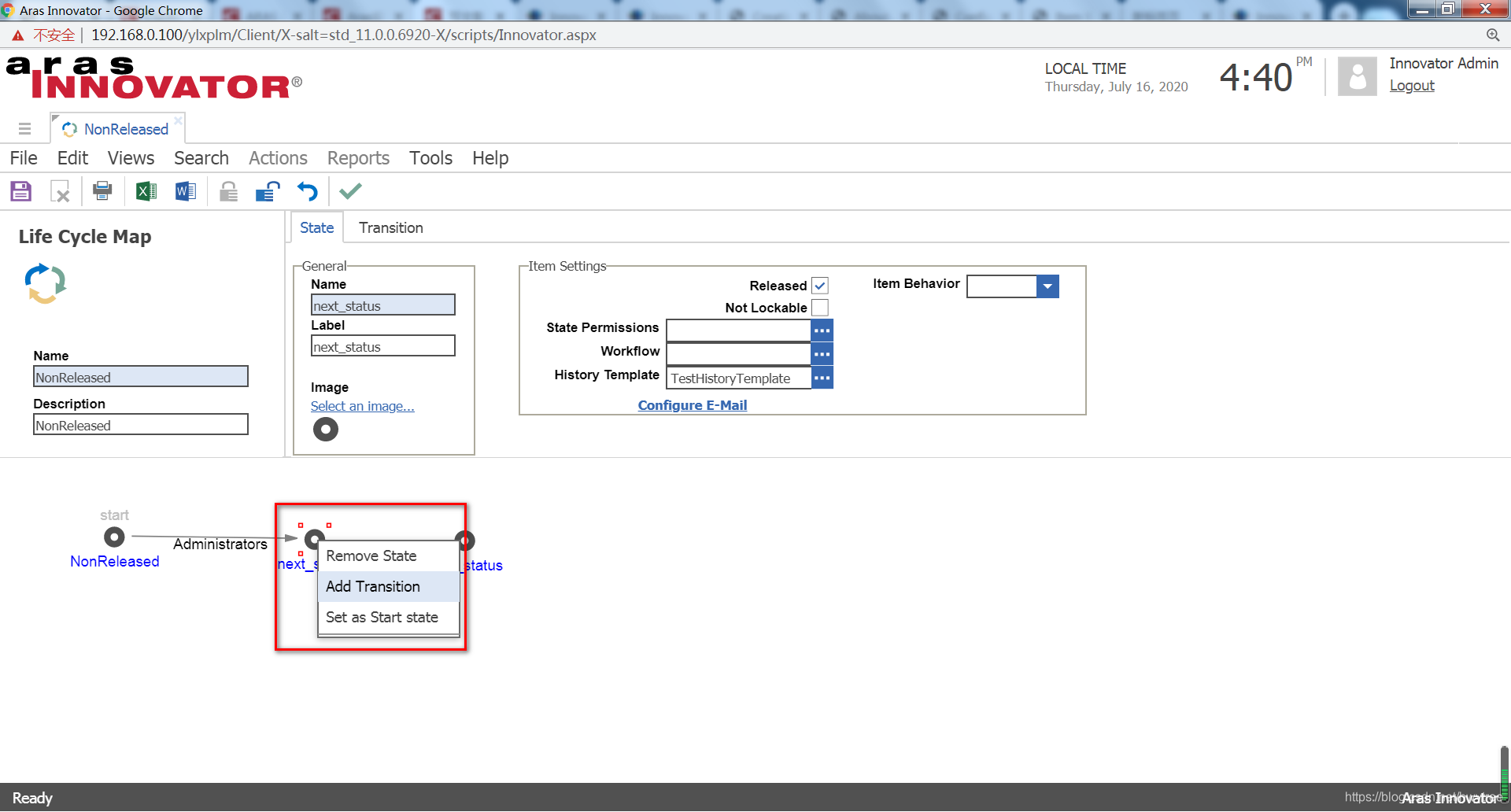Image resolution: width=1511 pixels, height=812 pixels.
Task: Click the green checkmark Promote icon
Action: pyautogui.click(x=350, y=190)
